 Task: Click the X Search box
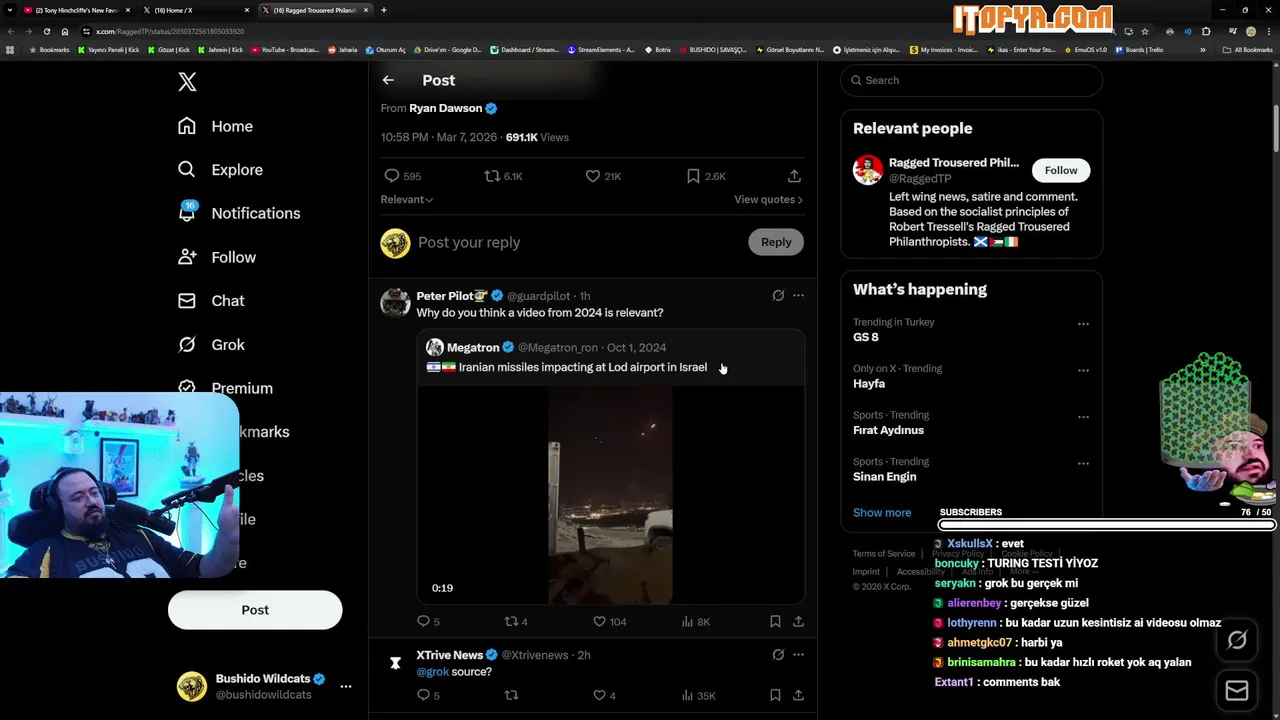pos(971,80)
